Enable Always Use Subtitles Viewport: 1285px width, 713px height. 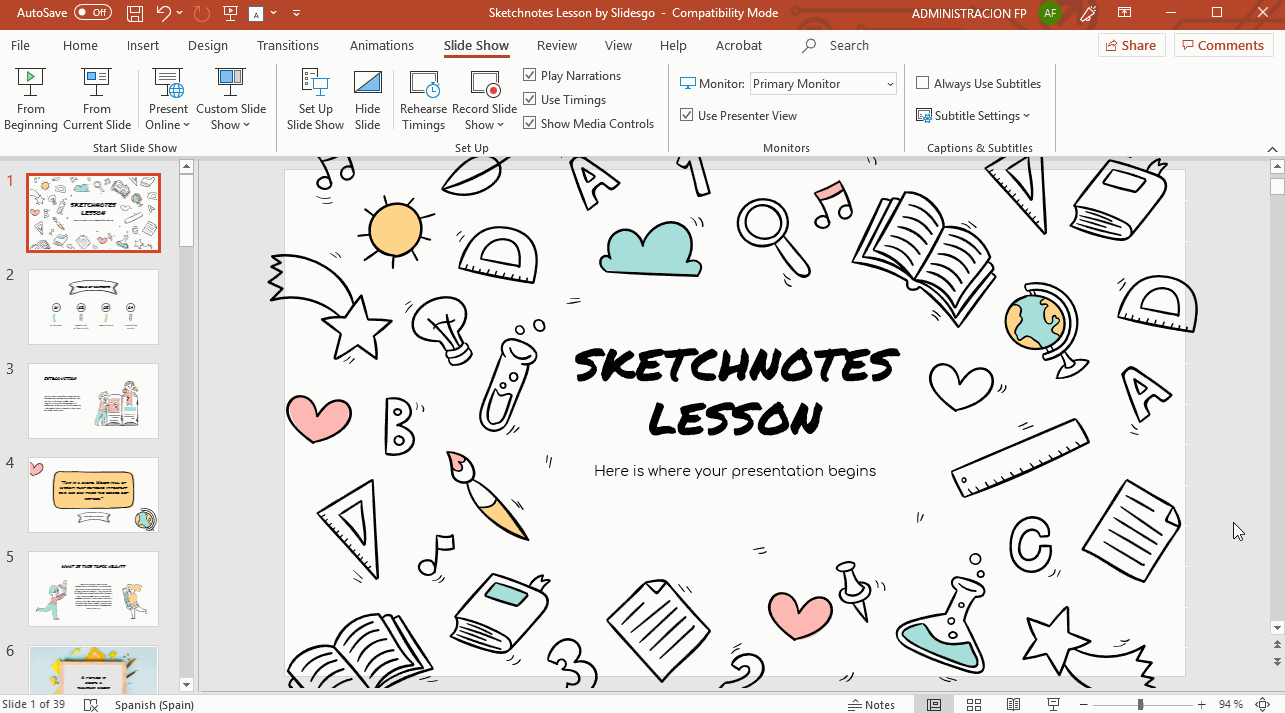(x=923, y=84)
